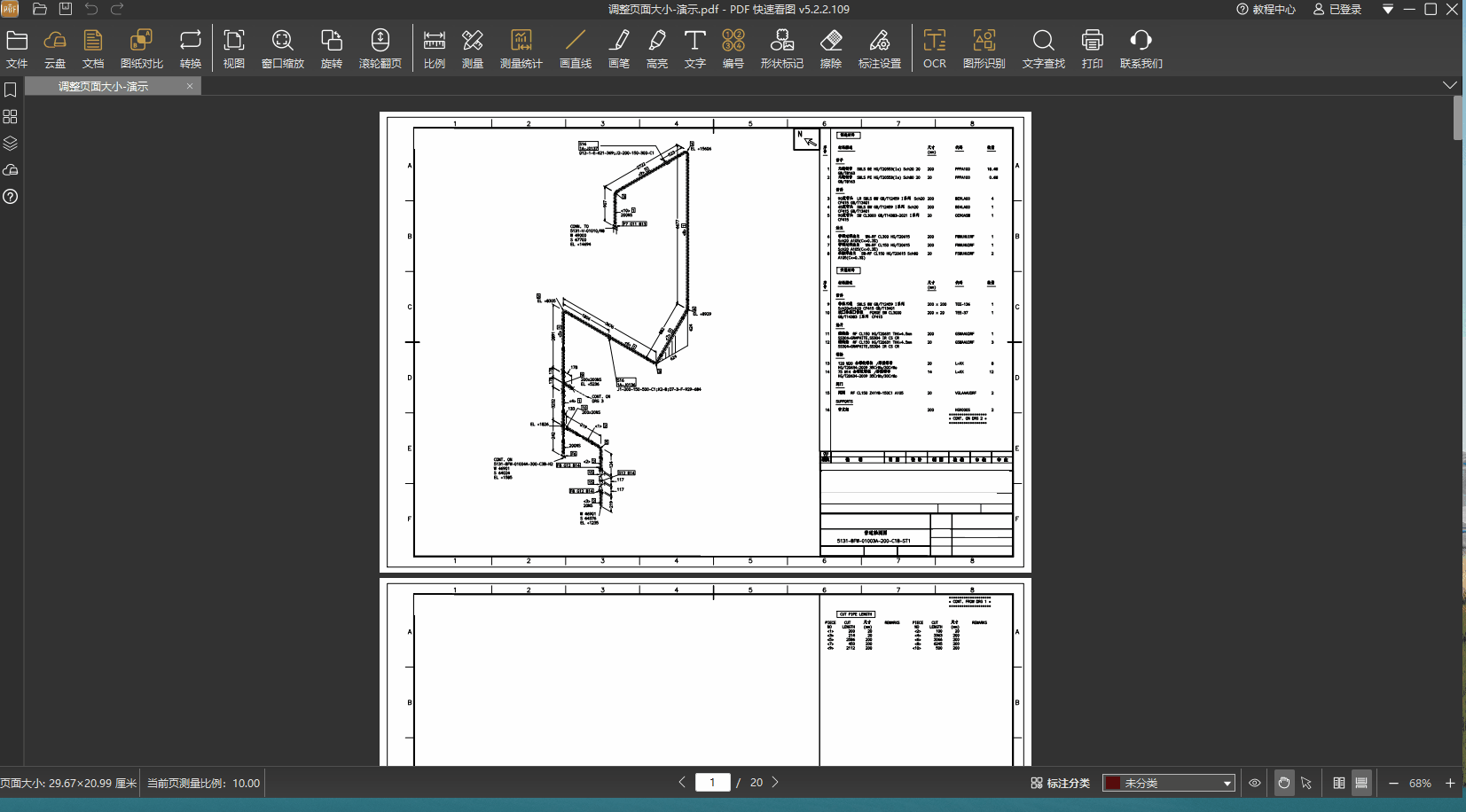Enable the hand pan tool
The width and height of the screenshot is (1466, 812).
[x=1283, y=783]
